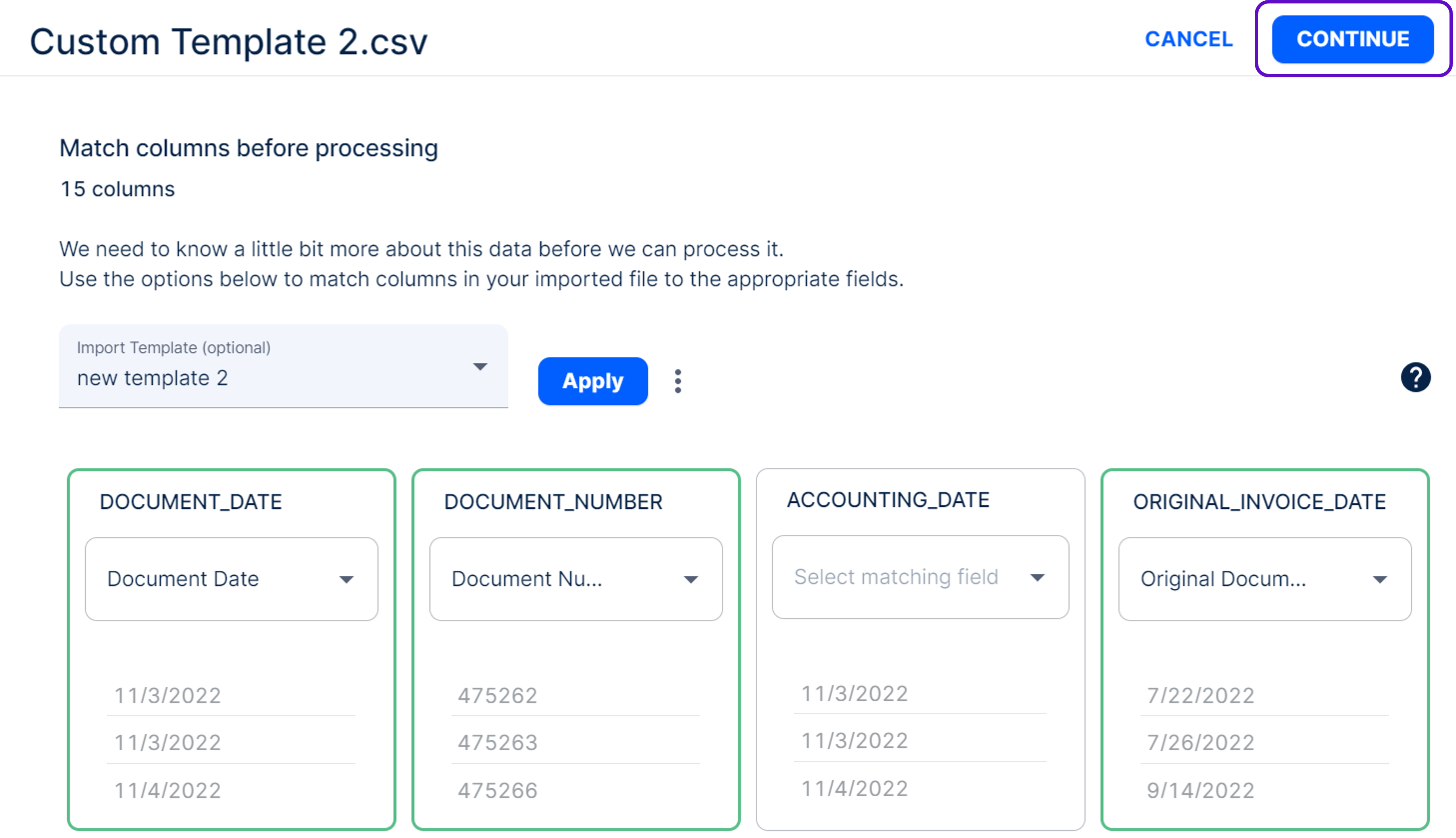This screenshot has height=838, width=1456.
Task: Click the sample value 475262
Action: tap(497, 696)
